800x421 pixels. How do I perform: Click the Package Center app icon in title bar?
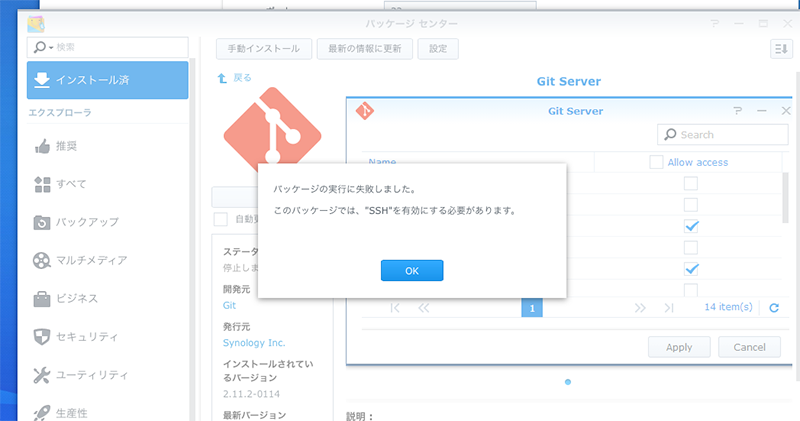pyautogui.click(x=36, y=24)
